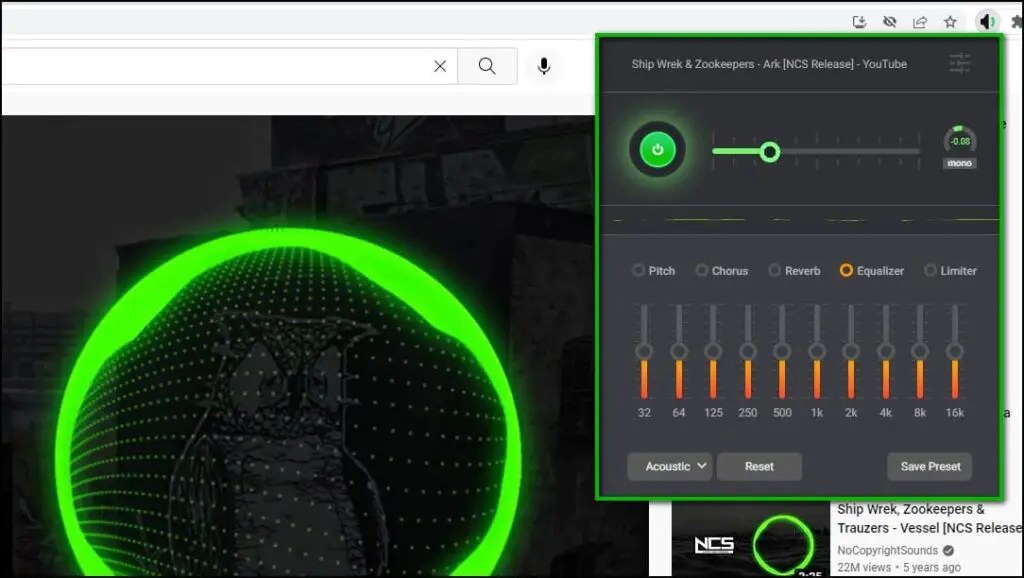Click the speaker extension icon in the browser toolbar

(987, 22)
